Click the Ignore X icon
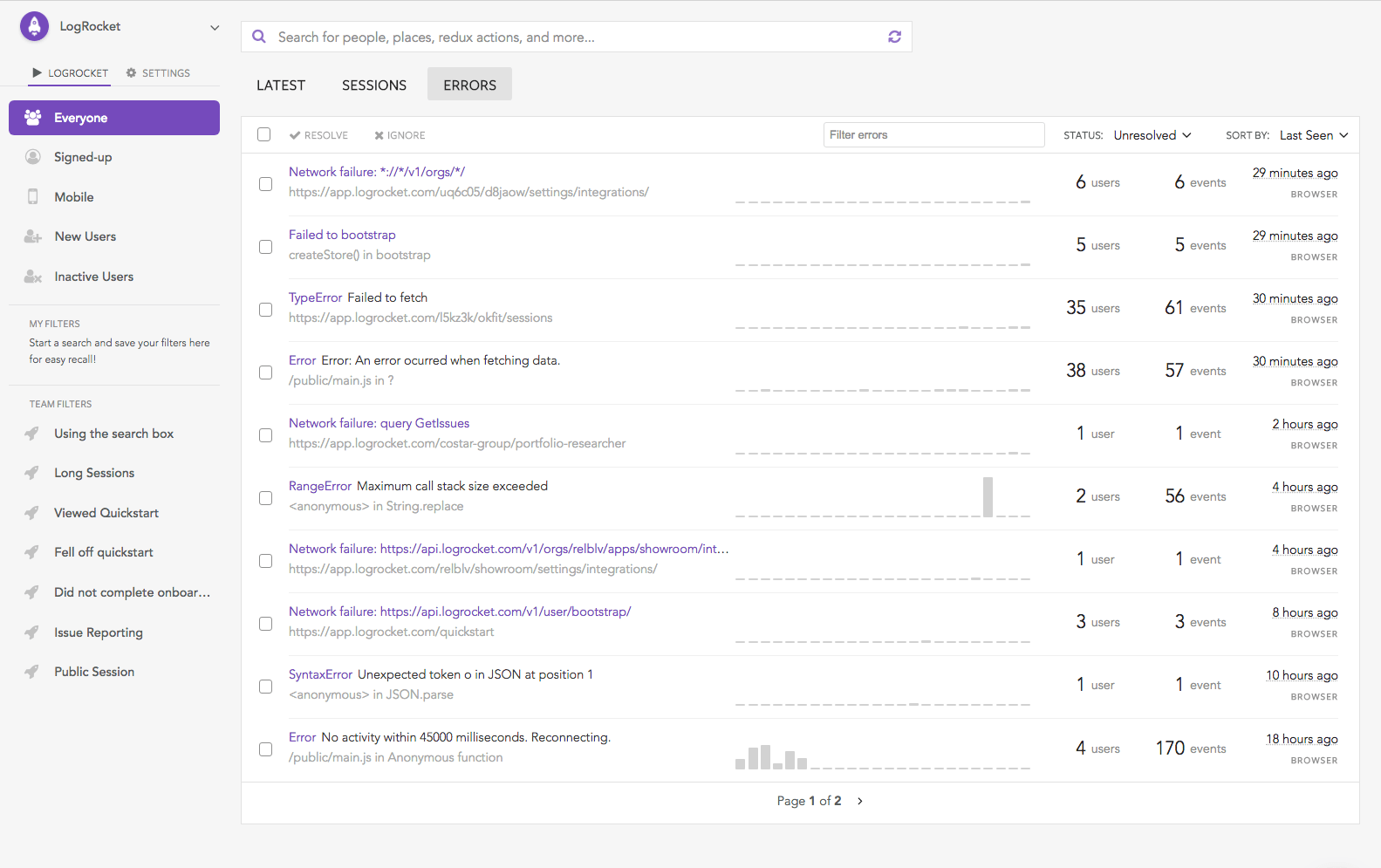The width and height of the screenshot is (1381, 868). tap(379, 135)
